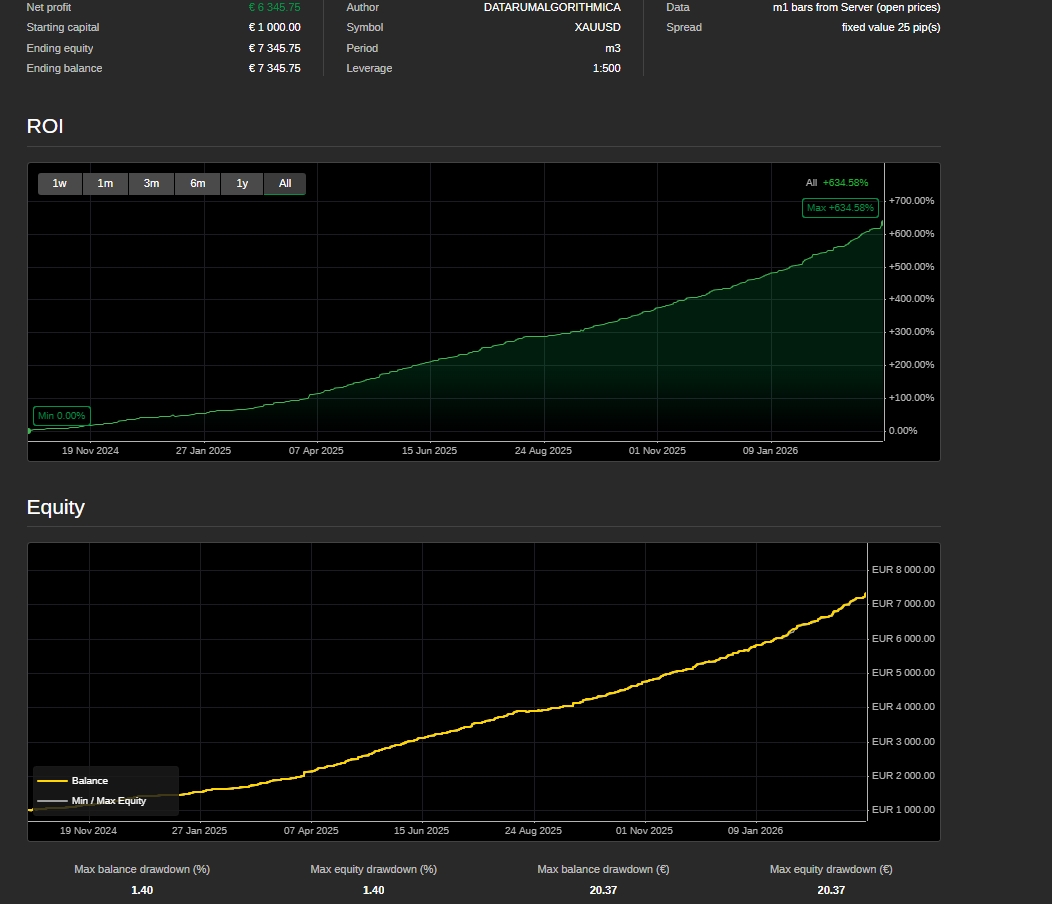Click the XAUUSD symbol value
The image size is (1052, 904).
pyautogui.click(x=597, y=28)
